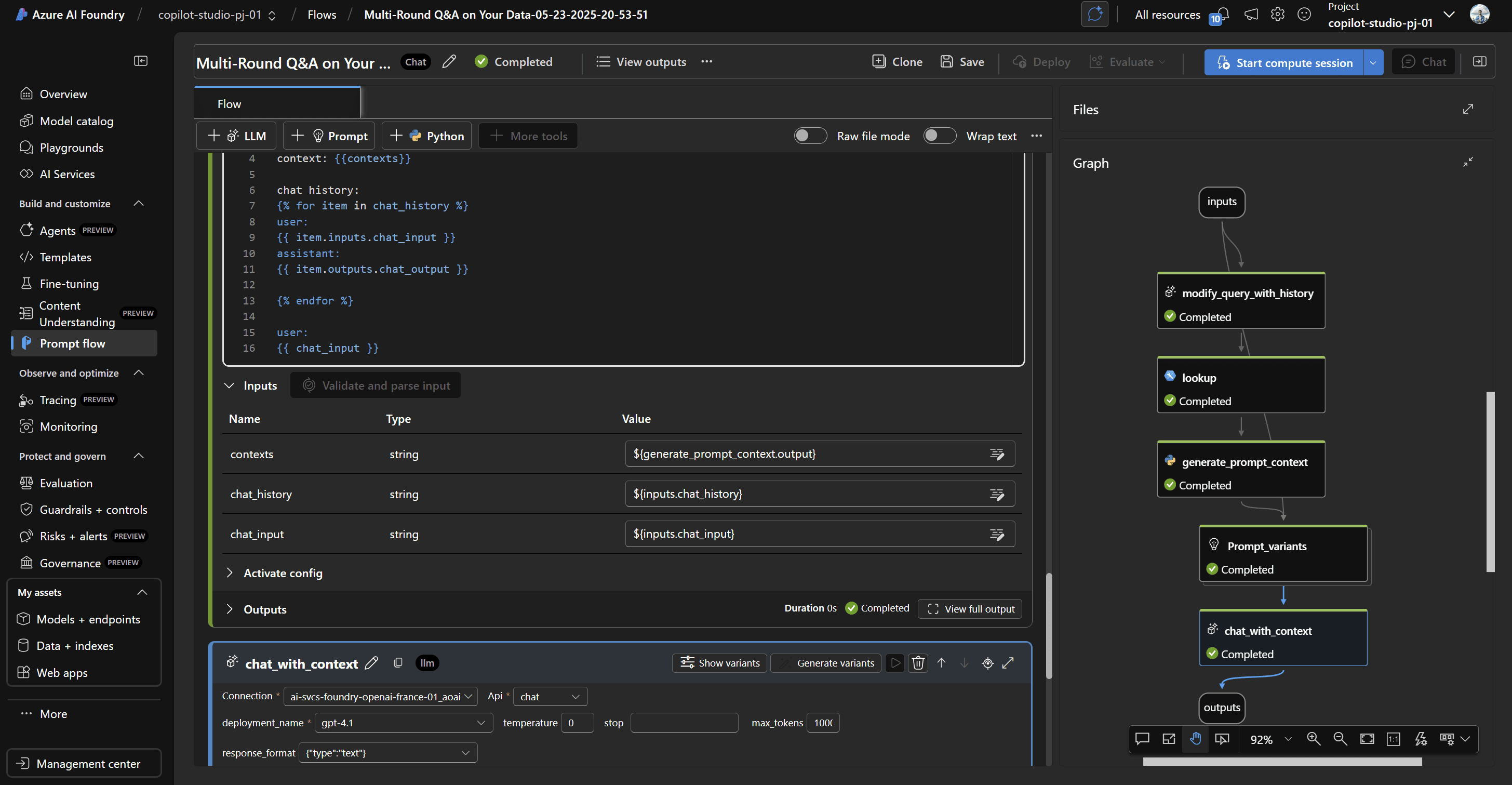The image size is (1512, 785).
Task: Reset graph zoom to 1:1
Action: pos(1394,739)
